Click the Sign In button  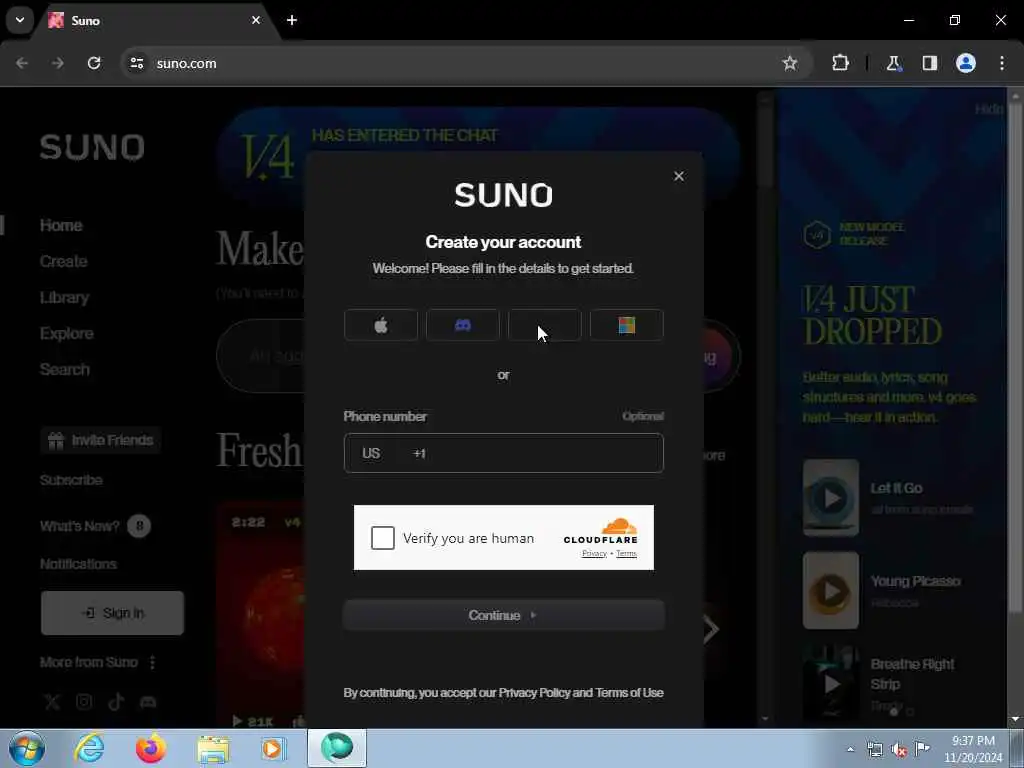(112, 613)
